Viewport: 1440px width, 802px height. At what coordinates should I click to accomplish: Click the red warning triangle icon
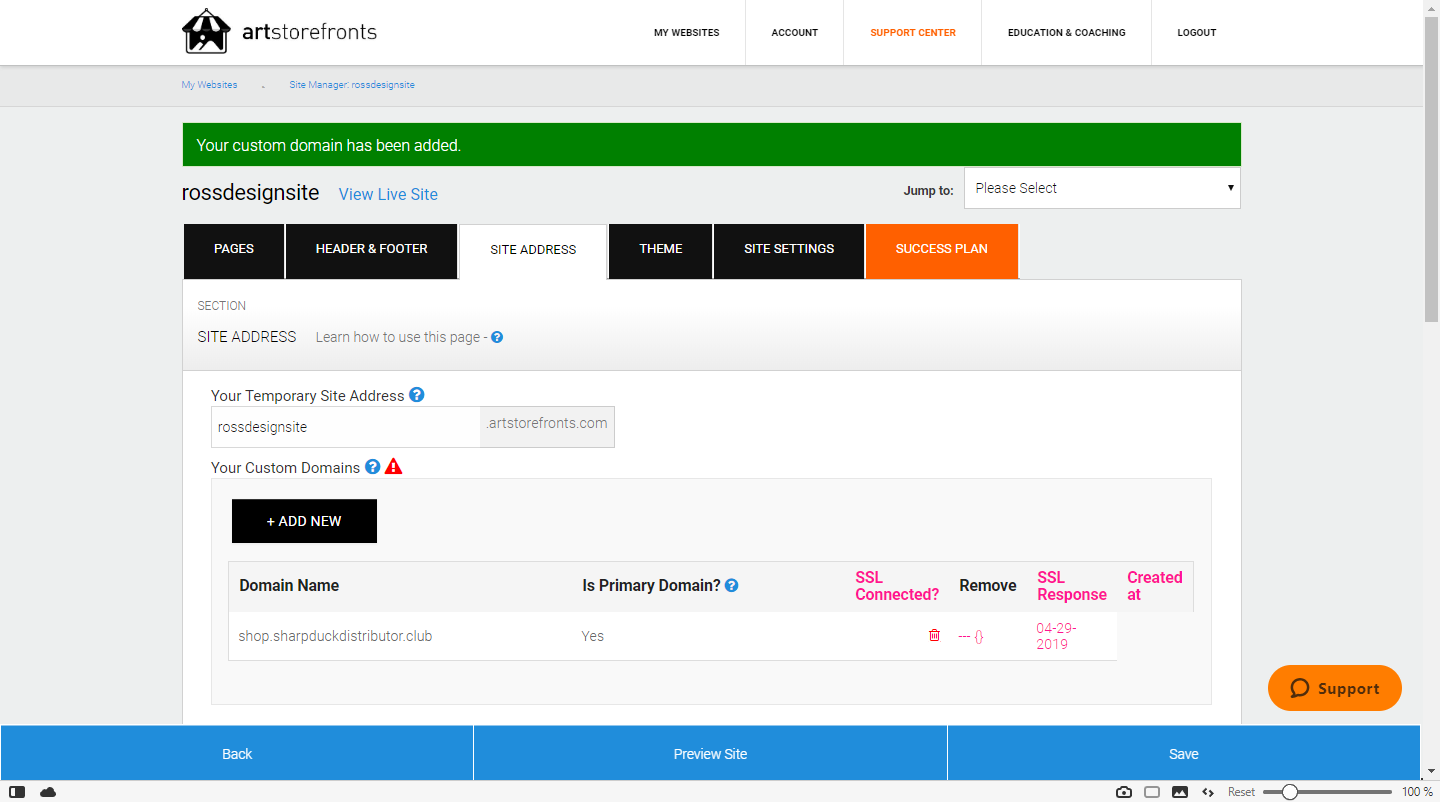pos(394,466)
